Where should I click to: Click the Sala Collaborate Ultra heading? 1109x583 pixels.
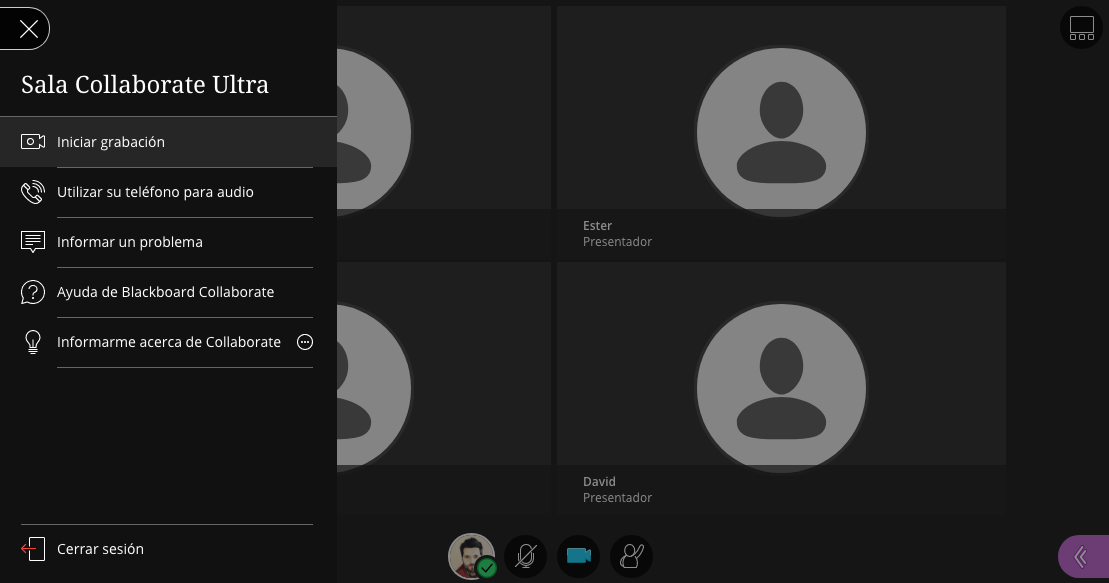(145, 84)
